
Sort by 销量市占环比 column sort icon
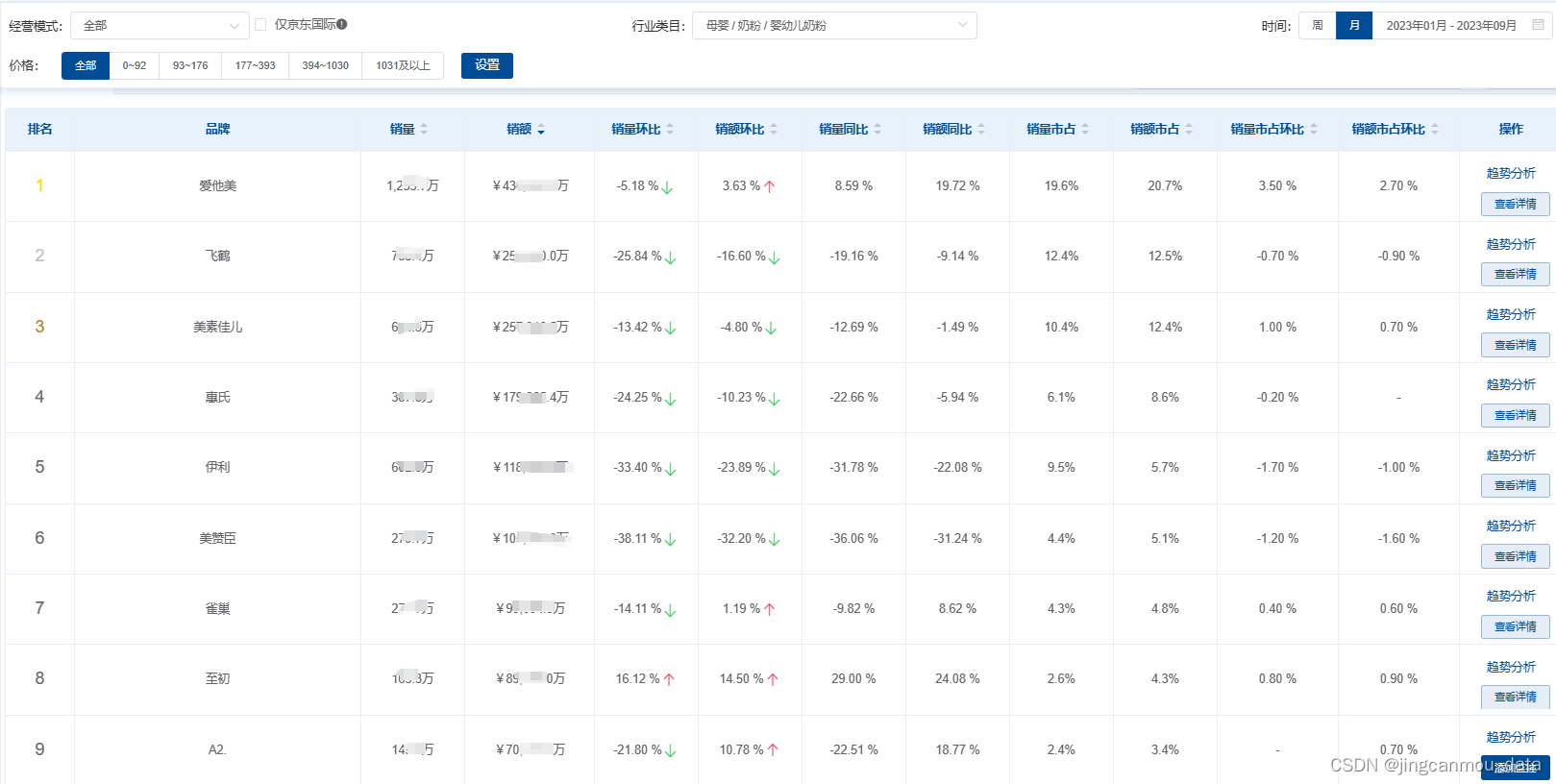1314,130
